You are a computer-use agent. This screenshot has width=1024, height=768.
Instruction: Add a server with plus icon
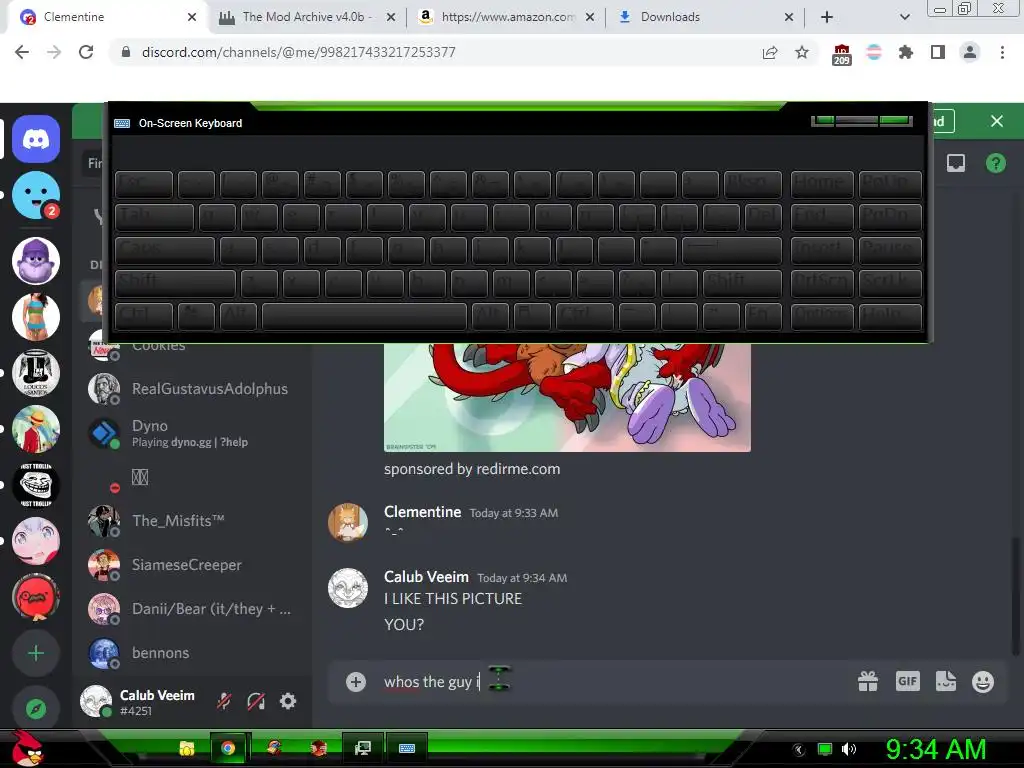coord(36,653)
